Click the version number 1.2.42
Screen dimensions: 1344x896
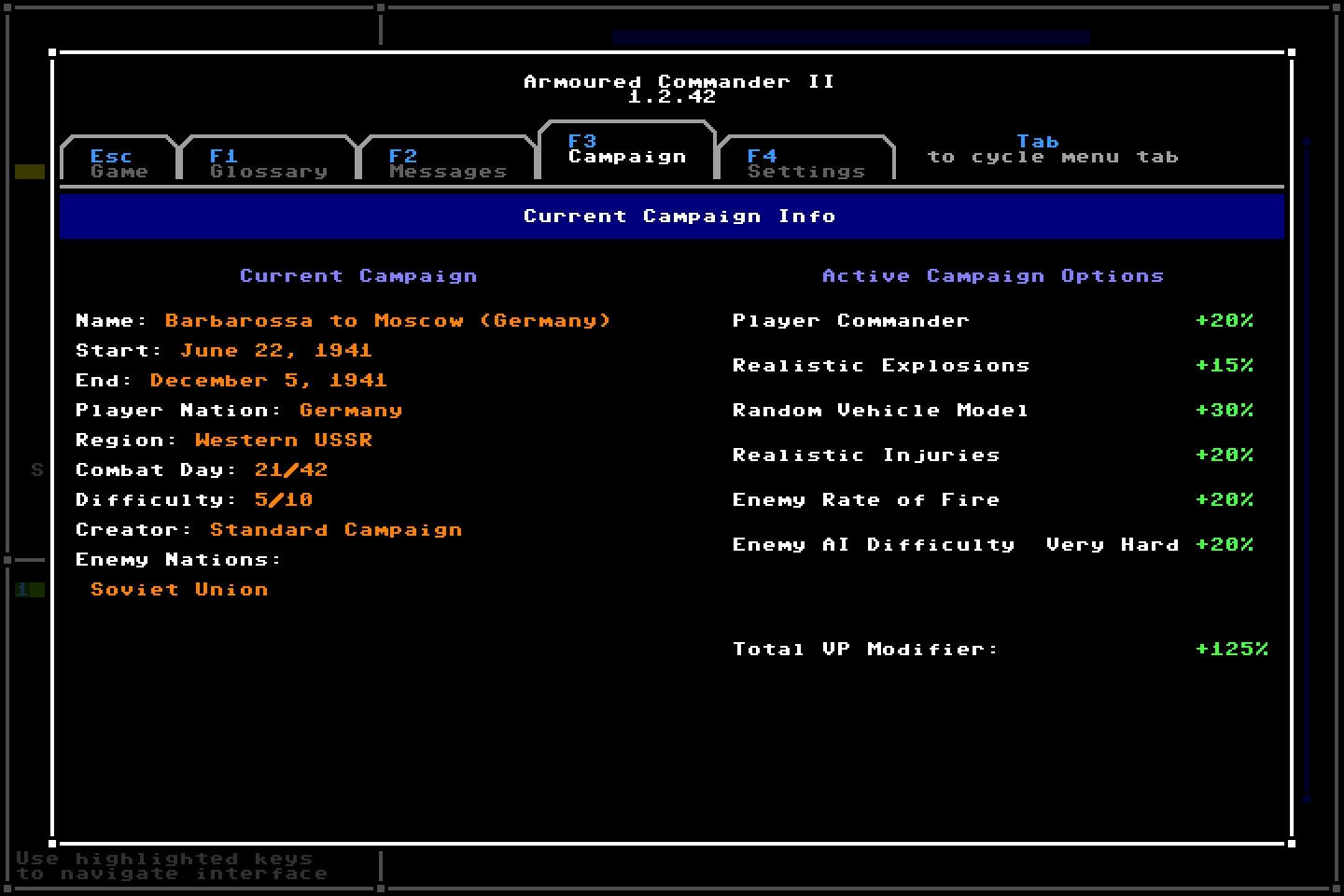click(x=672, y=96)
